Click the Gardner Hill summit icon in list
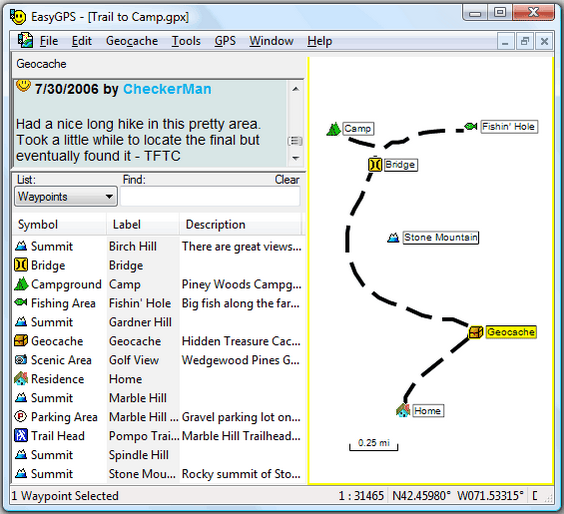Image resolution: width=564 pixels, height=514 pixels. coord(21,322)
